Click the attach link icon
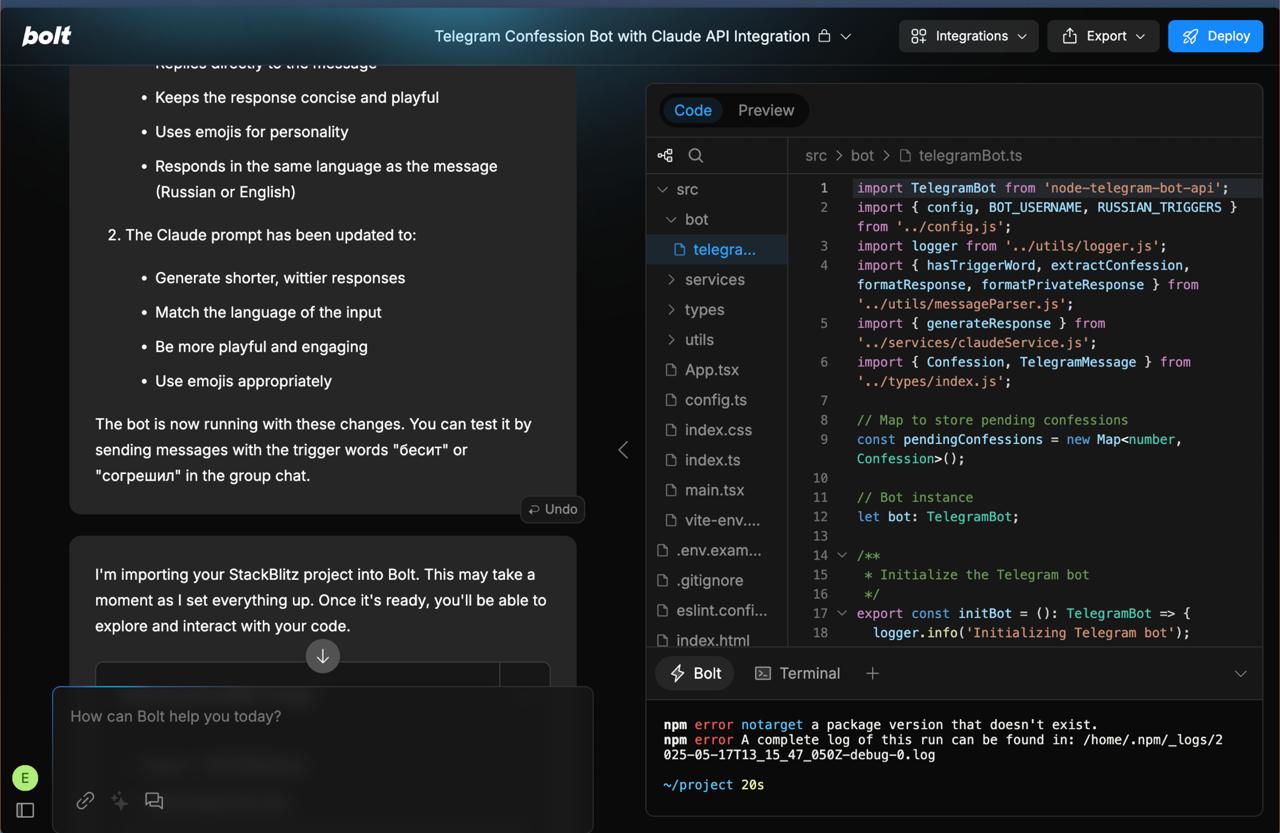This screenshot has height=833, width=1280. coord(85,800)
